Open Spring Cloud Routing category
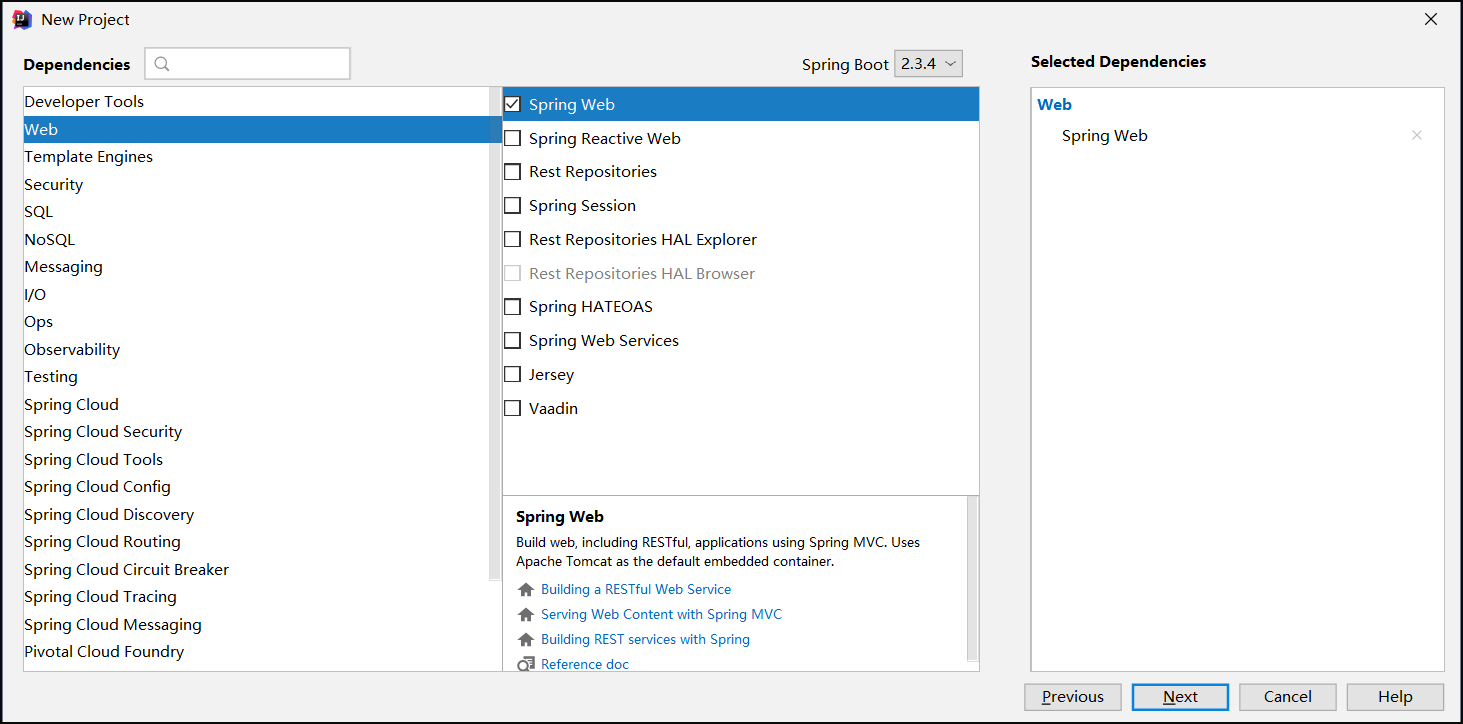 (256, 542)
